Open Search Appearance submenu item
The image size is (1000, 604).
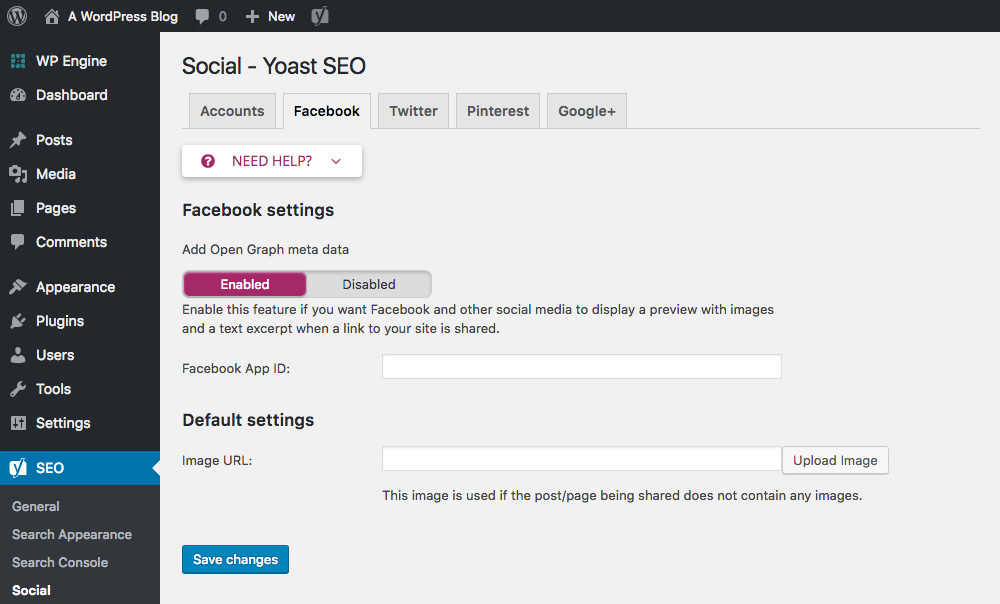pos(72,534)
